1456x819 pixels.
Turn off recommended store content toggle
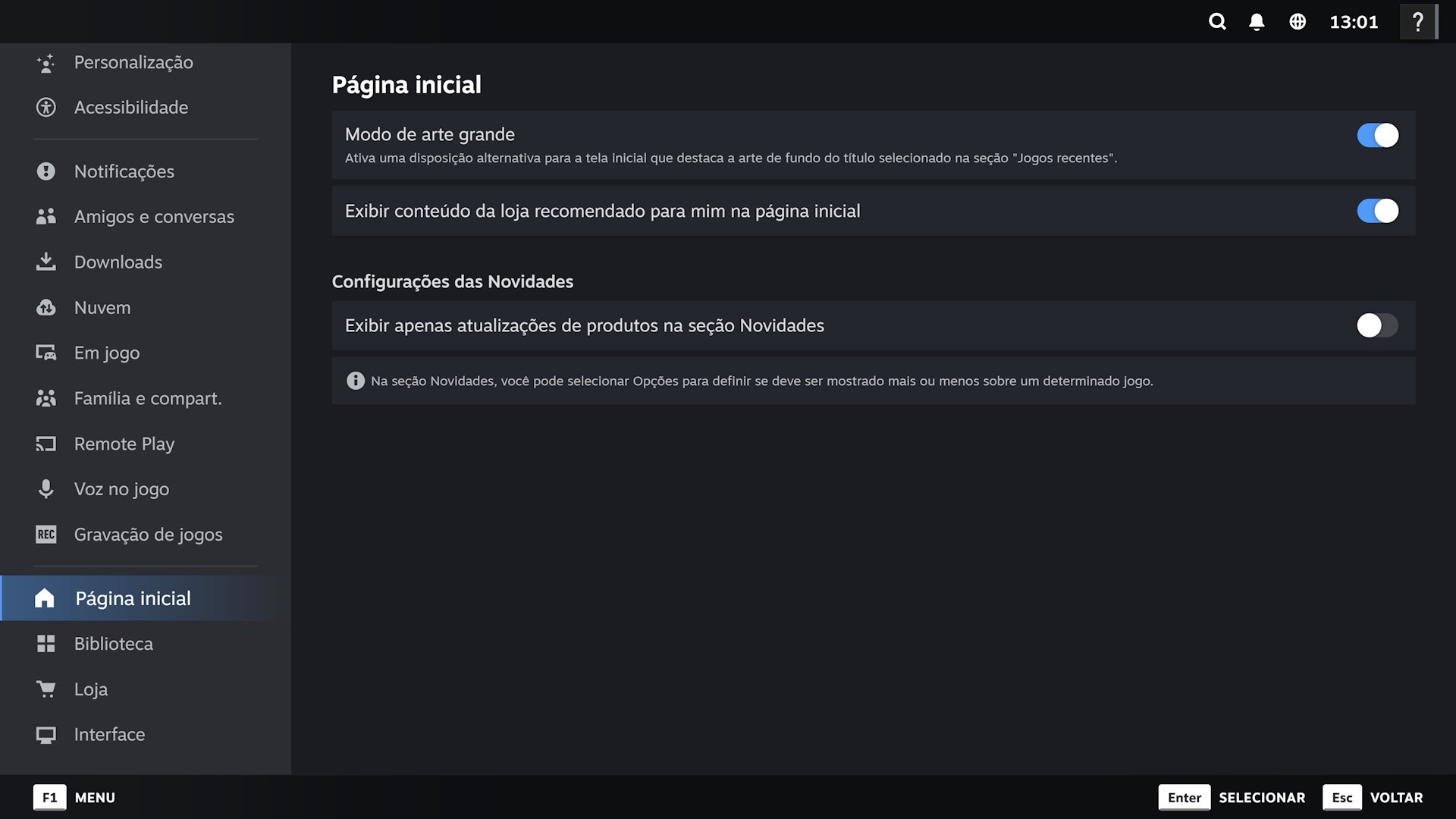coord(1377,211)
